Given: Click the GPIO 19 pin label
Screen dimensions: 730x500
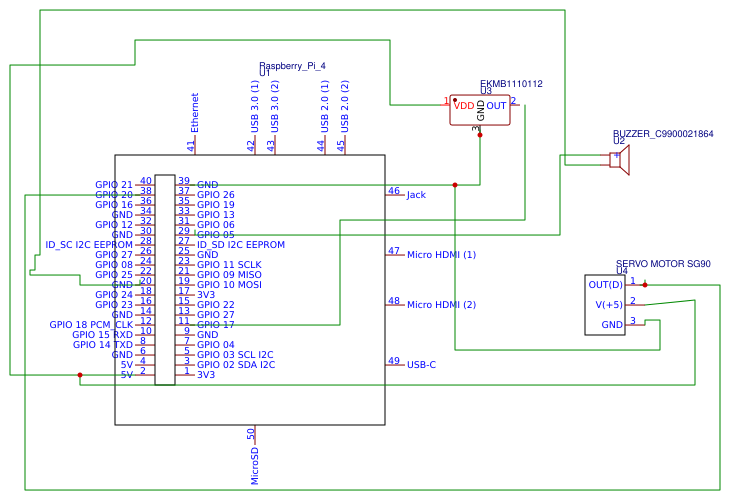Looking at the screenshot, I should coord(216,205).
